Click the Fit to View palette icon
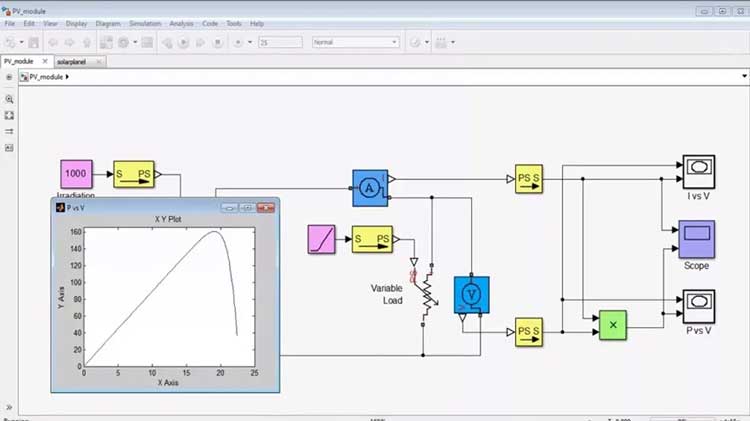The image size is (750, 421). 9,116
